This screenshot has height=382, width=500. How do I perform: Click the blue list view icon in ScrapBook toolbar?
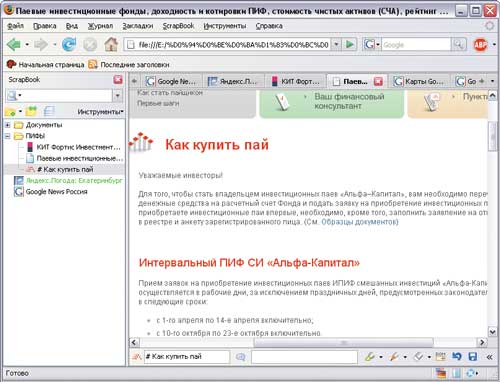pos(49,111)
